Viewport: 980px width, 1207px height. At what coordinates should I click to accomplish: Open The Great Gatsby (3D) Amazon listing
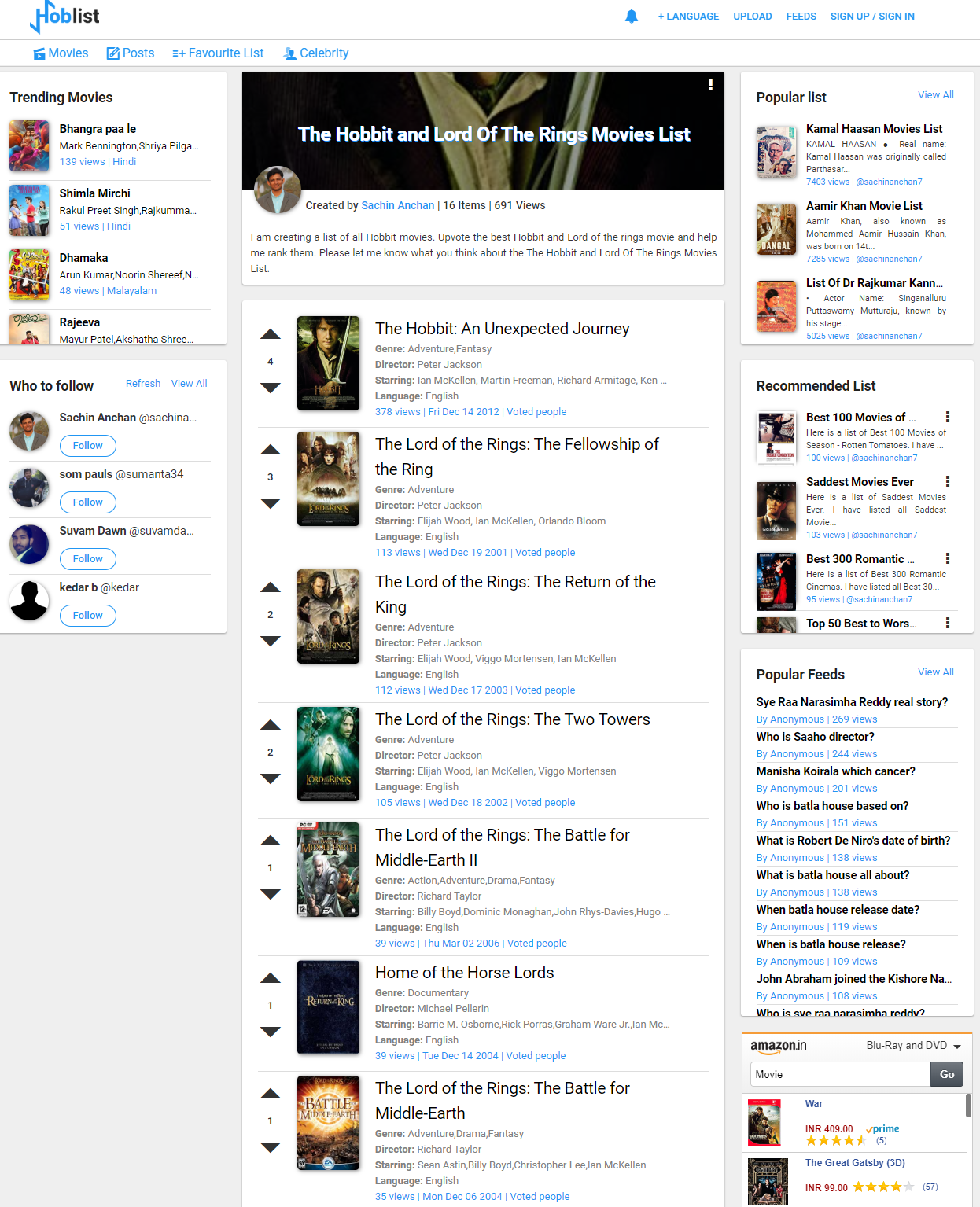(855, 1163)
